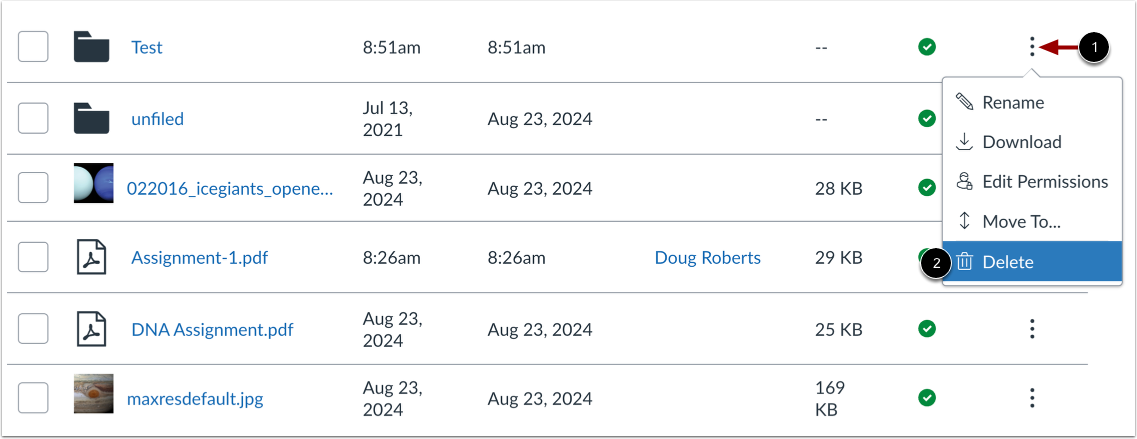This screenshot has height=439, width=1137.
Task: Click the unfiled folder icon
Action: click(x=91, y=119)
